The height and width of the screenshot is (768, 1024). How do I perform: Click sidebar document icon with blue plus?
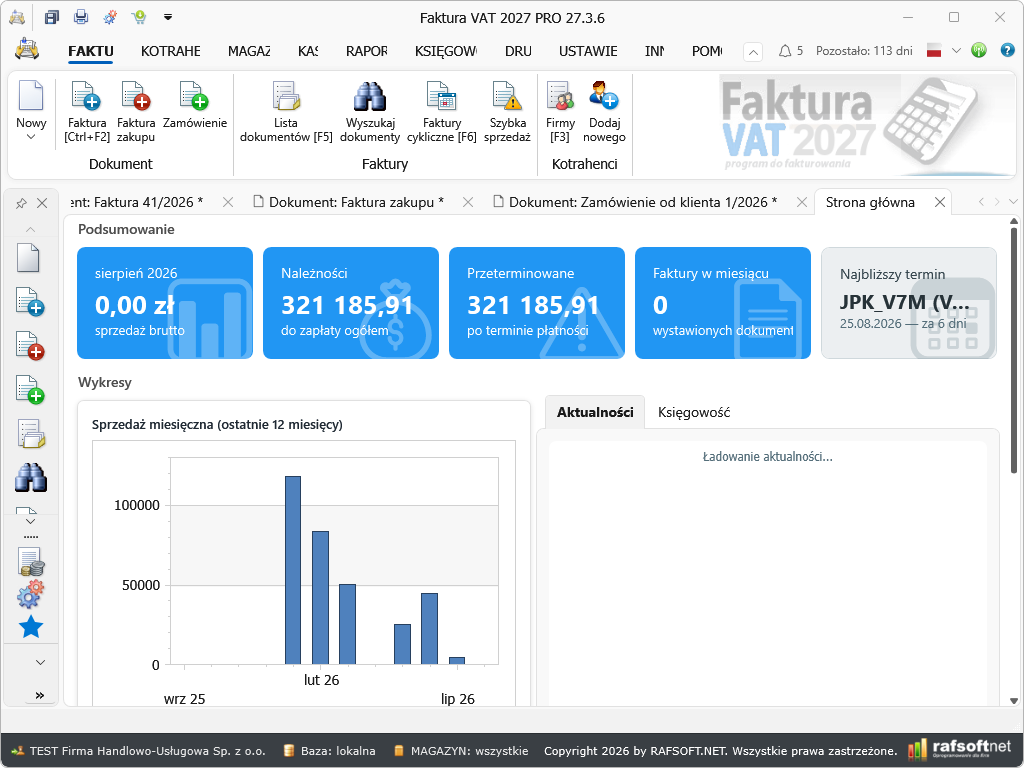click(29, 302)
